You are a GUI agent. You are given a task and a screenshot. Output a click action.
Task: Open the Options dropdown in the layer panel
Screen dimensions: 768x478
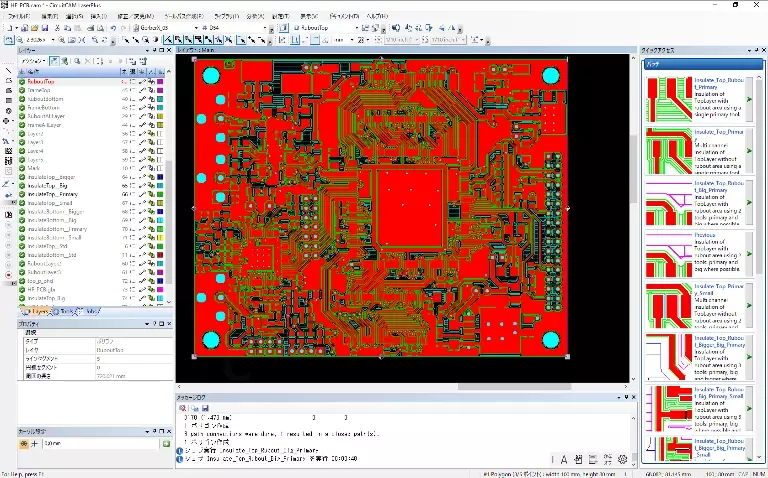(x=33, y=61)
